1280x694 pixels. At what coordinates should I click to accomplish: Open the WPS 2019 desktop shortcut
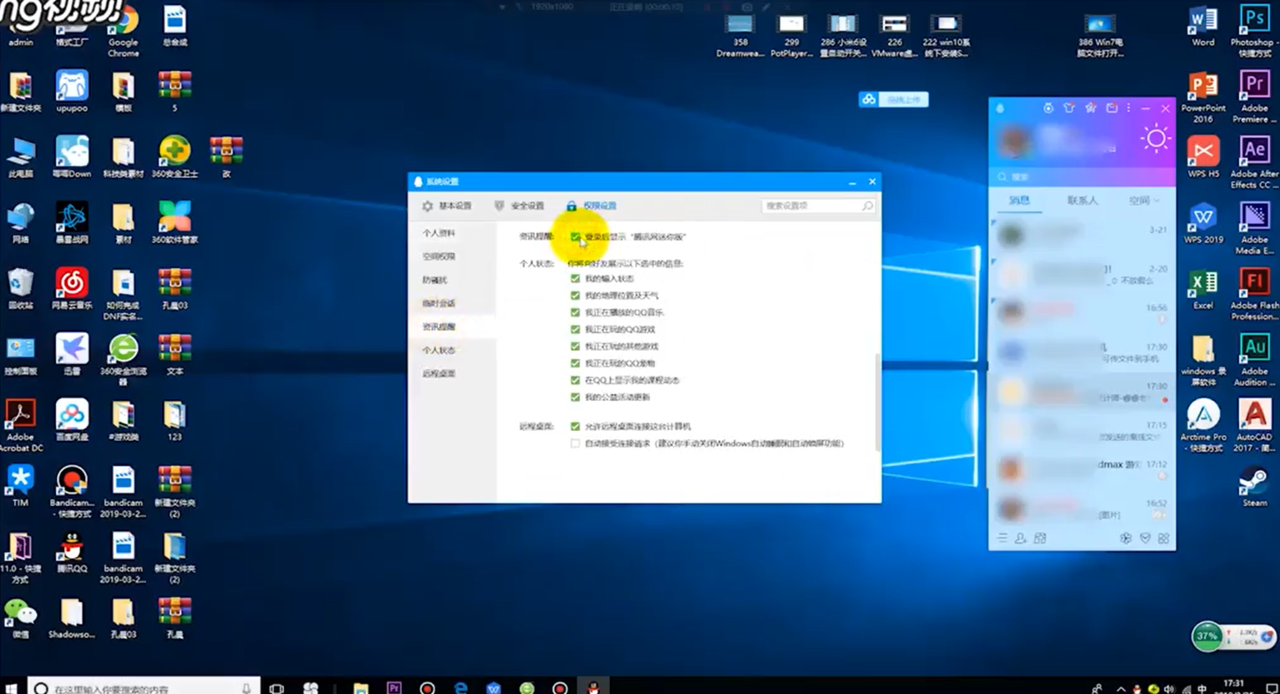(x=1203, y=223)
